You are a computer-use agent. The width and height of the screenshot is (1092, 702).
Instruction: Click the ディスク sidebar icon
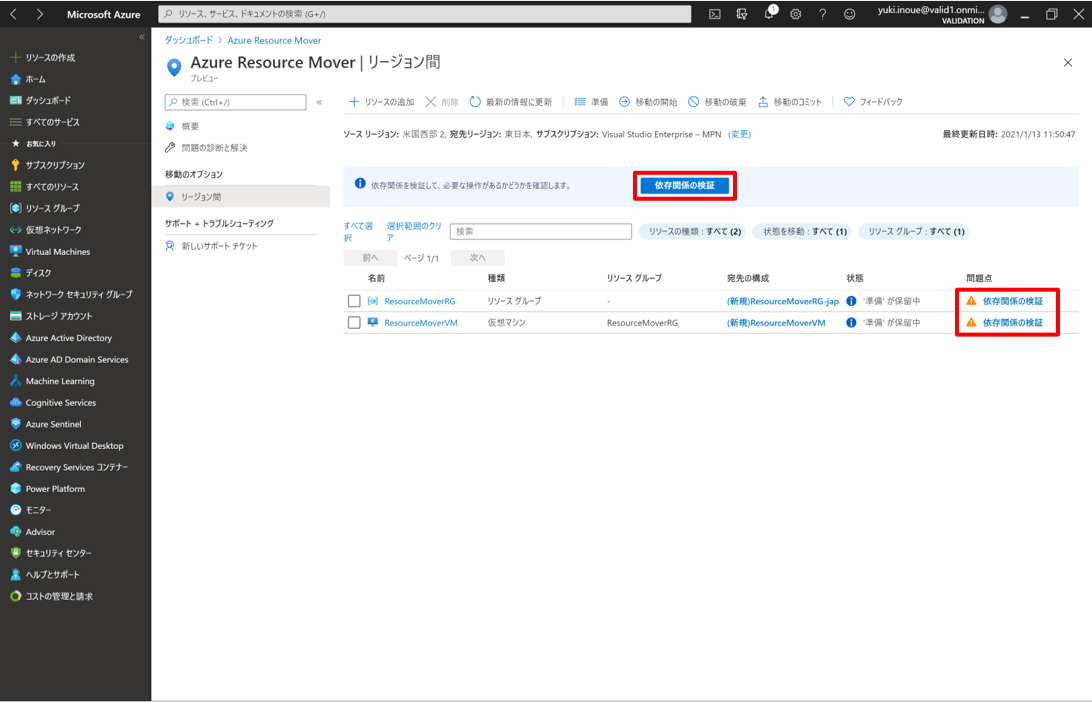pyautogui.click(x=15, y=273)
